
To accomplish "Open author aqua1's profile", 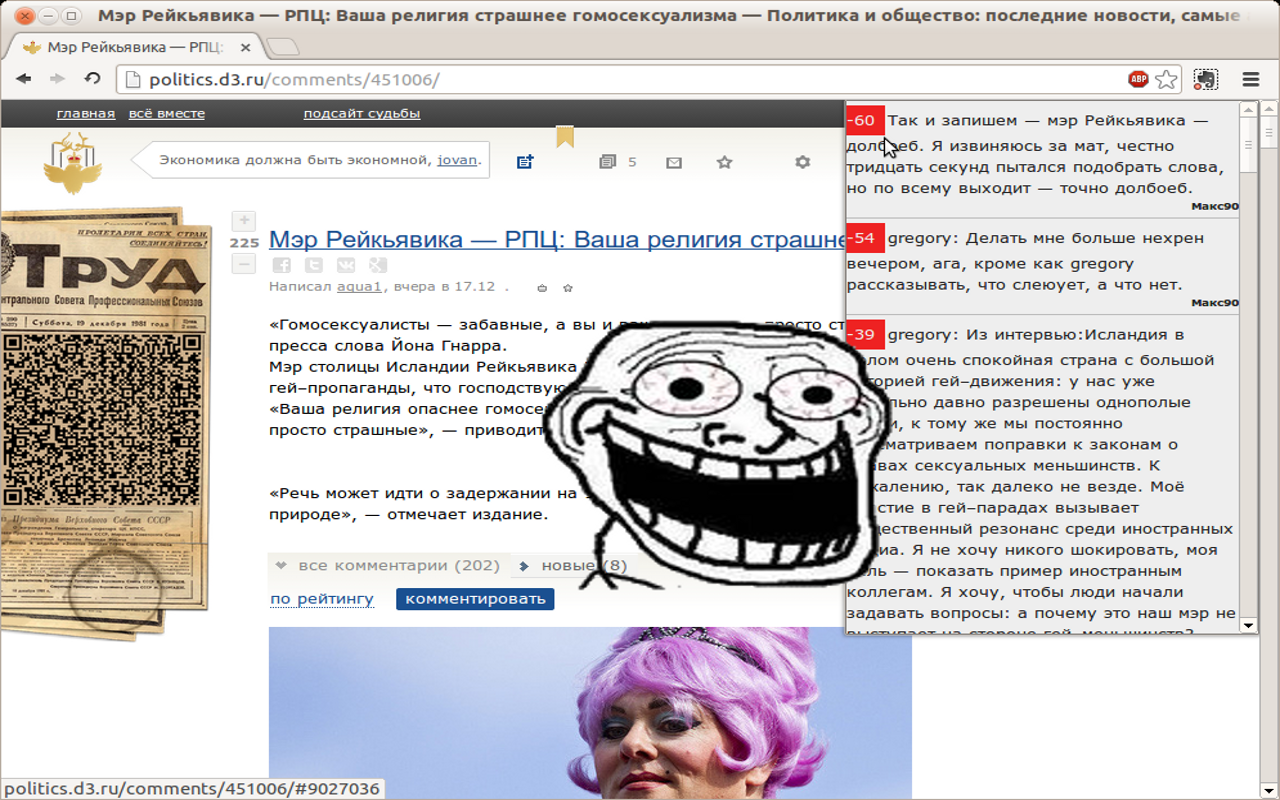I will coord(359,286).
